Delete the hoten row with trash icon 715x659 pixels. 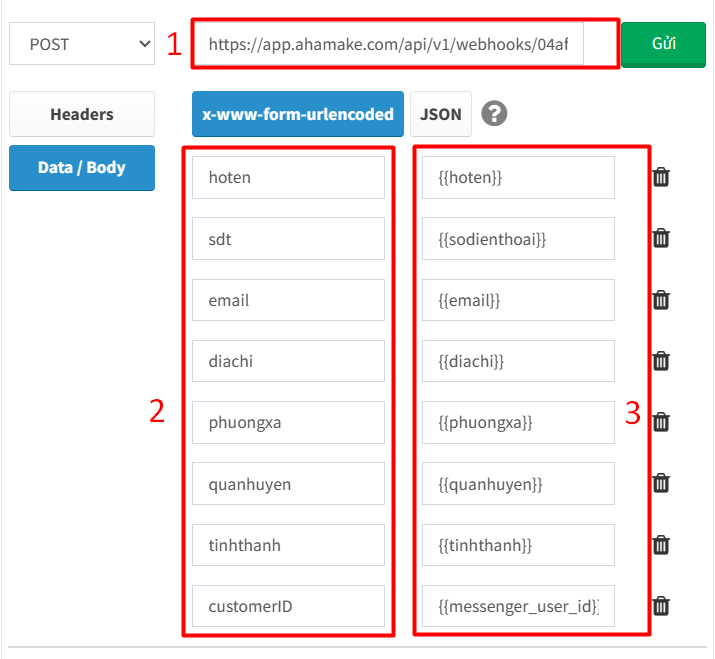pyautogui.click(x=661, y=177)
